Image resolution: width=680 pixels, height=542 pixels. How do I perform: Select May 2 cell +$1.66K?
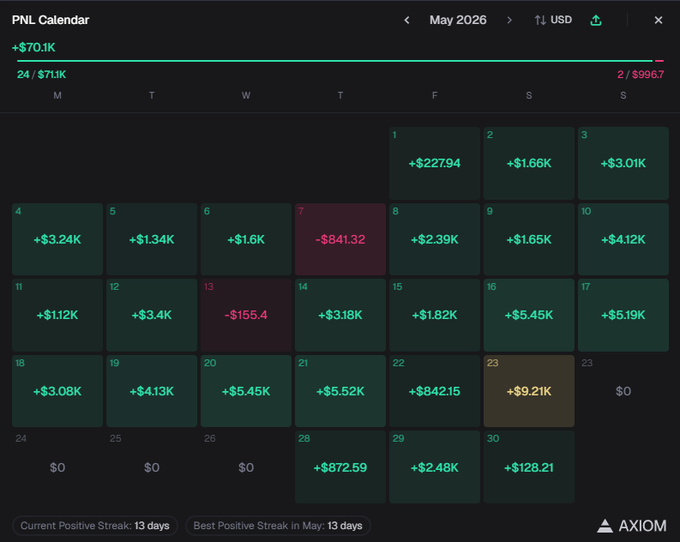coord(529,163)
